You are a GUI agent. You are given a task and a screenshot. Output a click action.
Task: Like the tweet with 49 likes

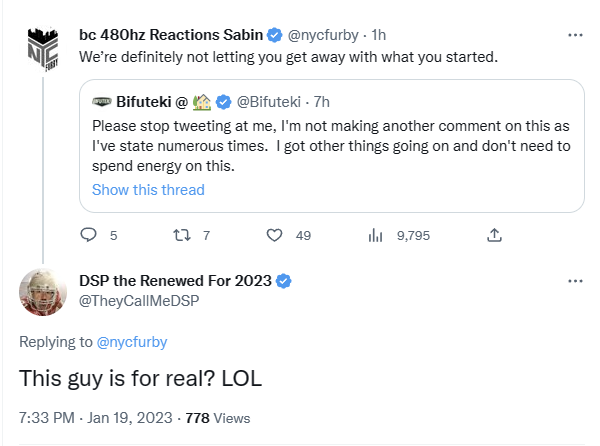[274, 235]
